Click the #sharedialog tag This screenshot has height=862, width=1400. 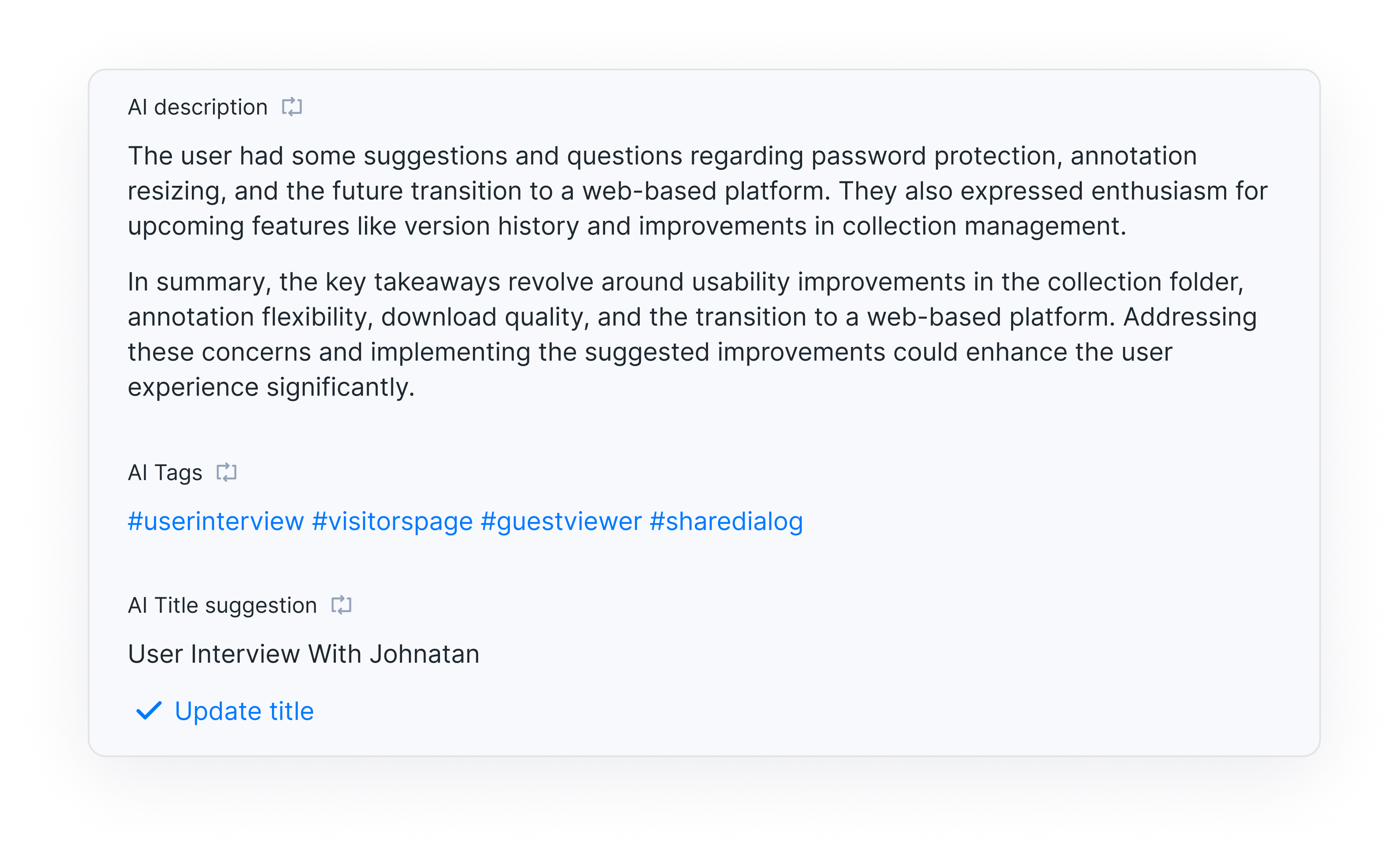coord(726,521)
